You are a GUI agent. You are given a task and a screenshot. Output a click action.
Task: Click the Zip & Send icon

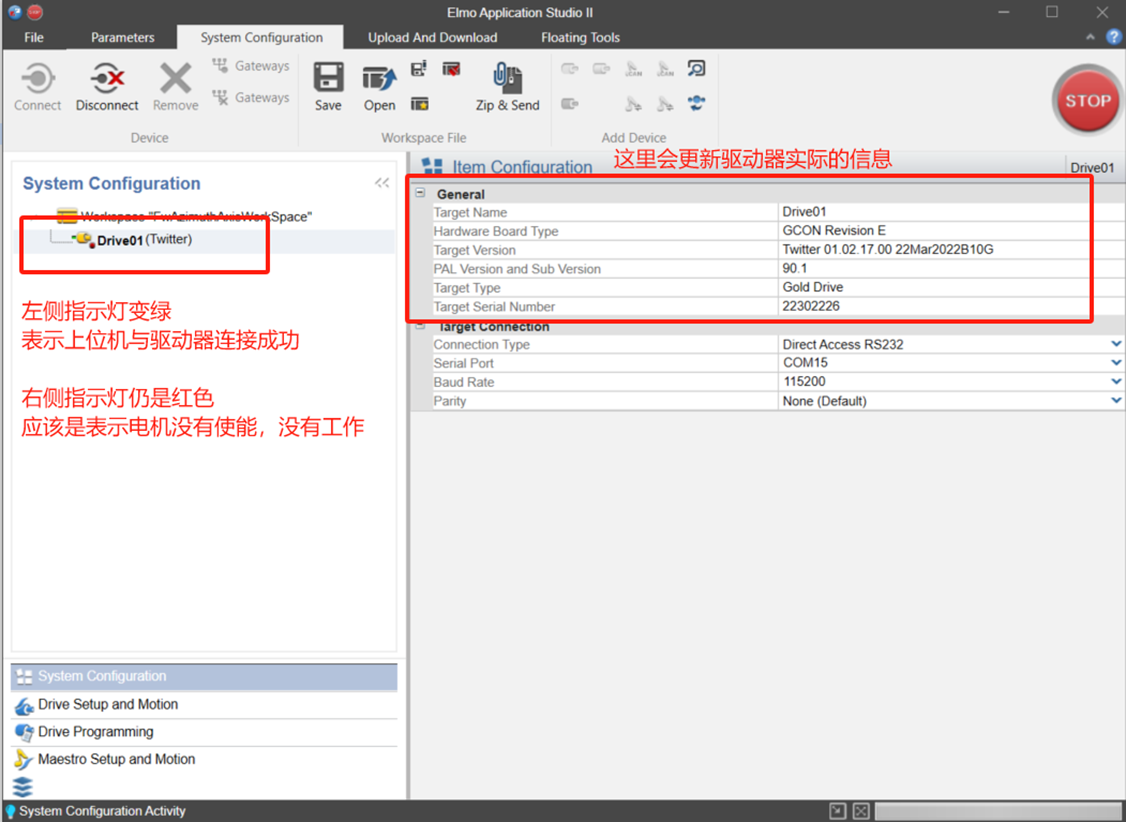point(507,78)
